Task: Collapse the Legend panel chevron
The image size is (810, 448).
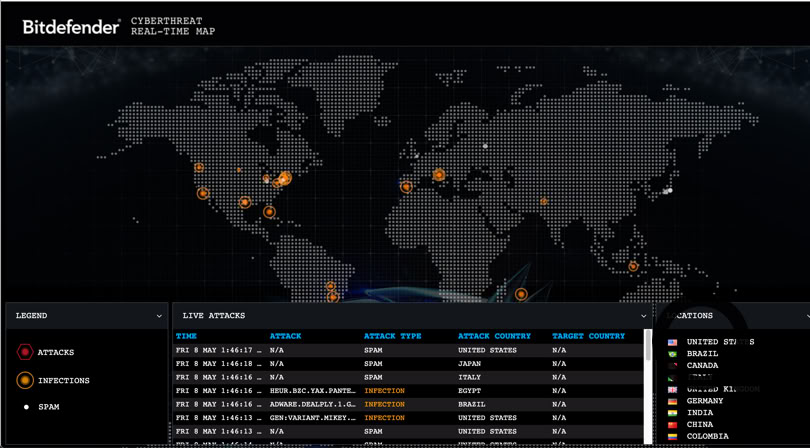Action: 159,316
